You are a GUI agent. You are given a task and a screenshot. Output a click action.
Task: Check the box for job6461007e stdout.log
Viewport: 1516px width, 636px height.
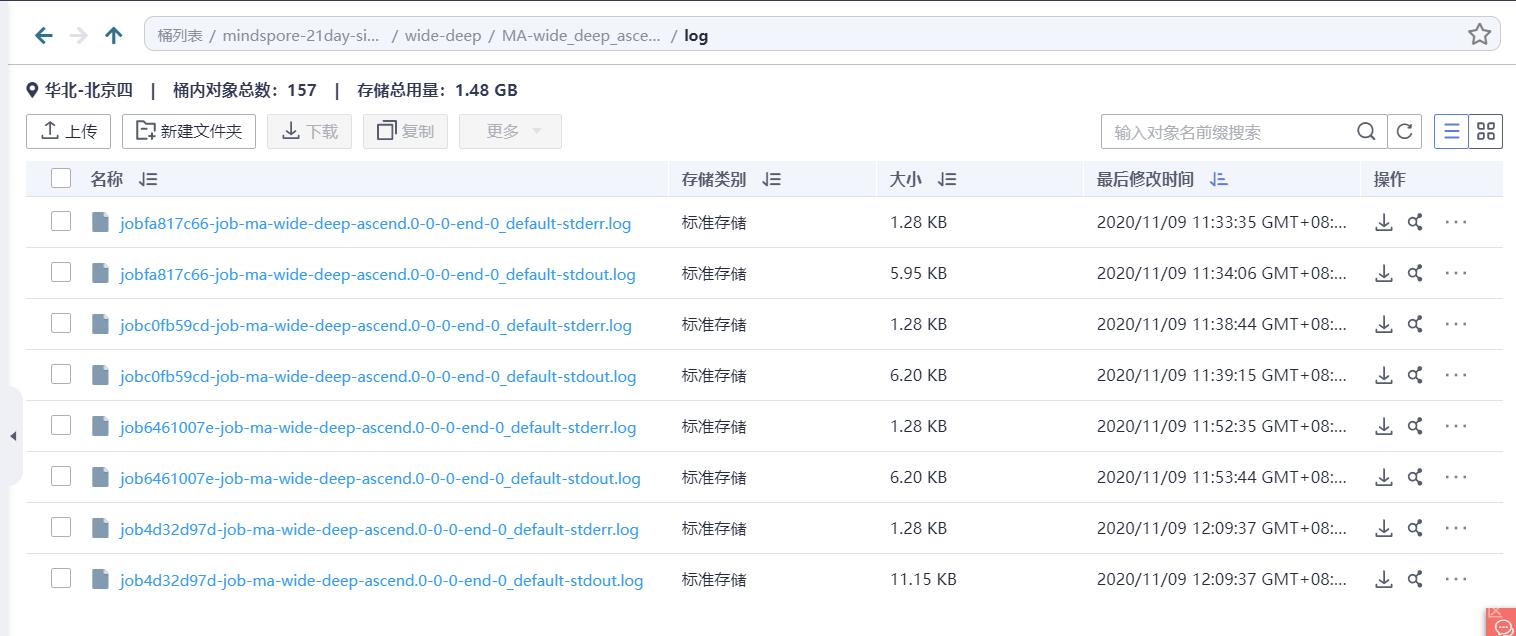tap(61, 476)
